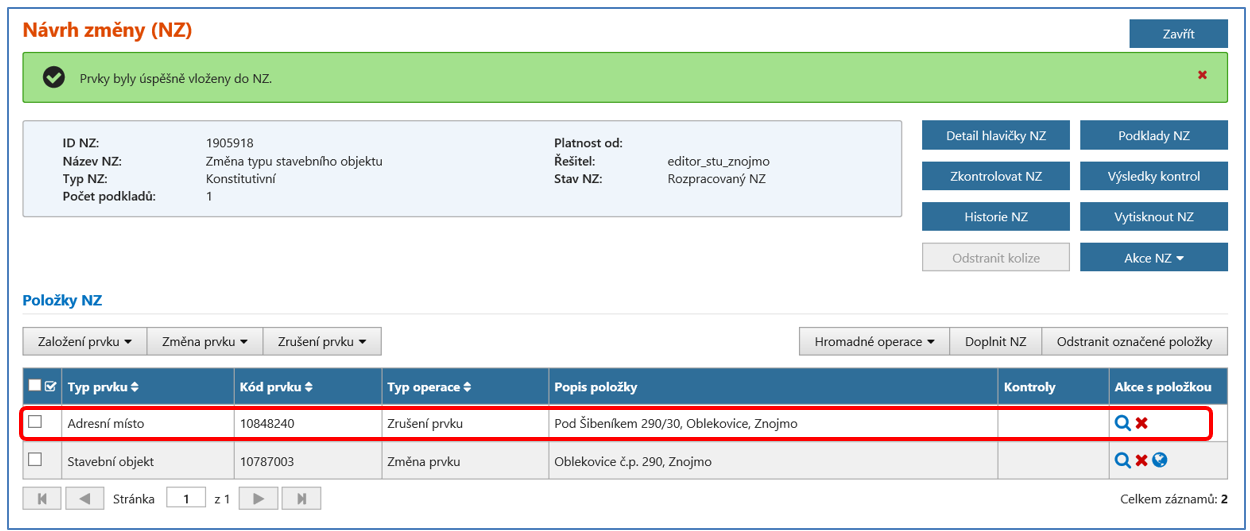Open the Změna prvku dropdown

[x=205, y=341]
